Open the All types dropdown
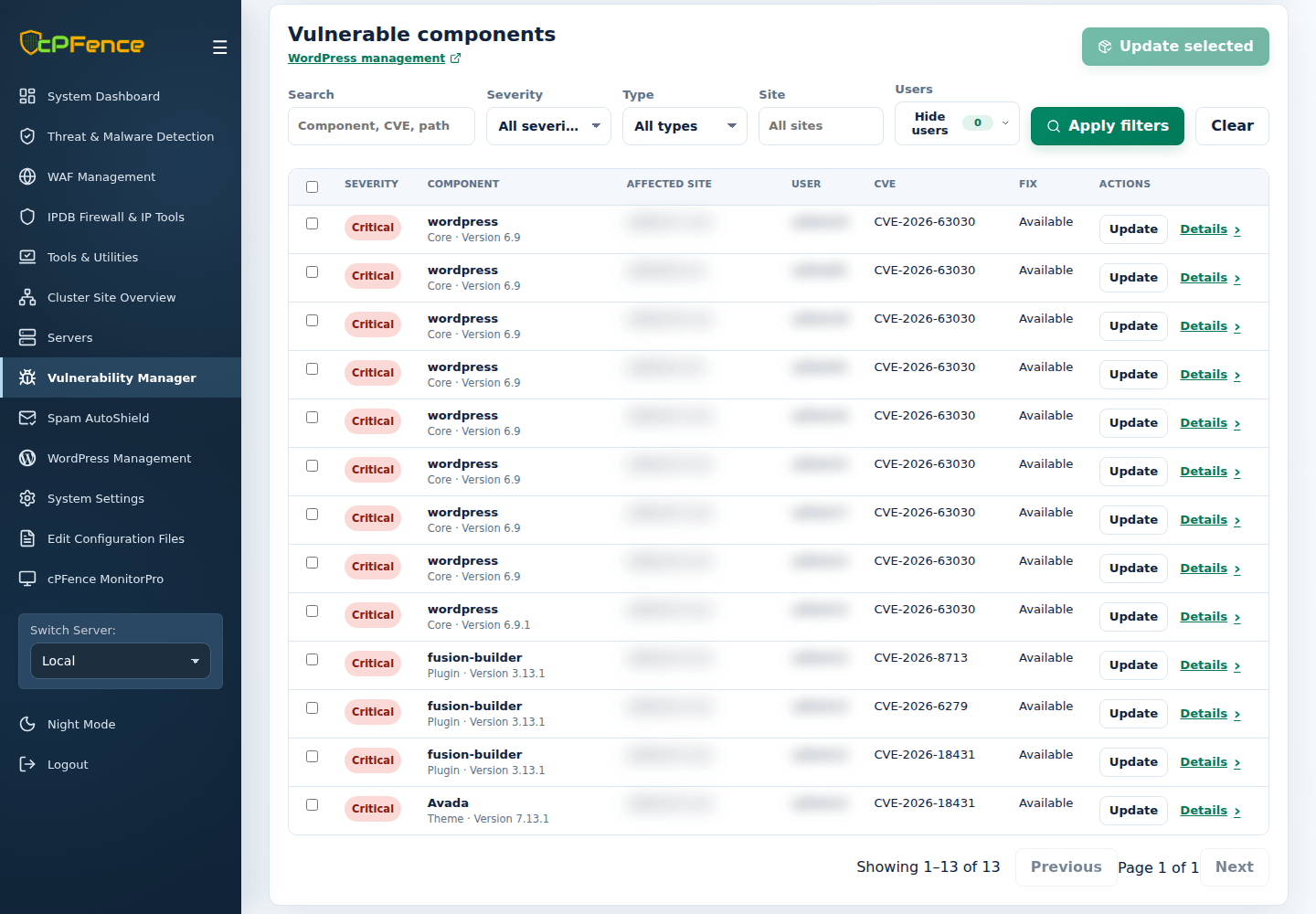The width and height of the screenshot is (1316, 914). pyautogui.click(x=685, y=126)
